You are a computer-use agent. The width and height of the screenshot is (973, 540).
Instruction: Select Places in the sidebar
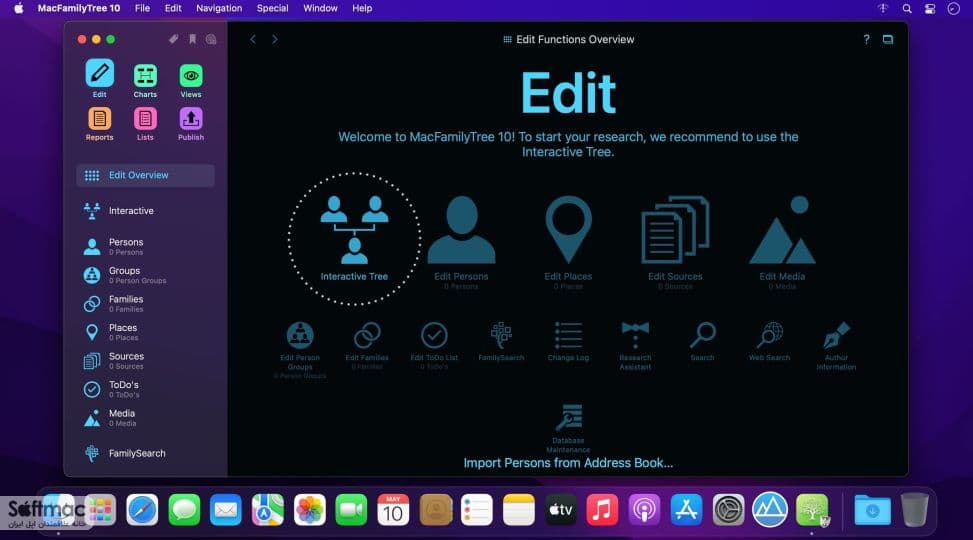(x=146, y=332)
